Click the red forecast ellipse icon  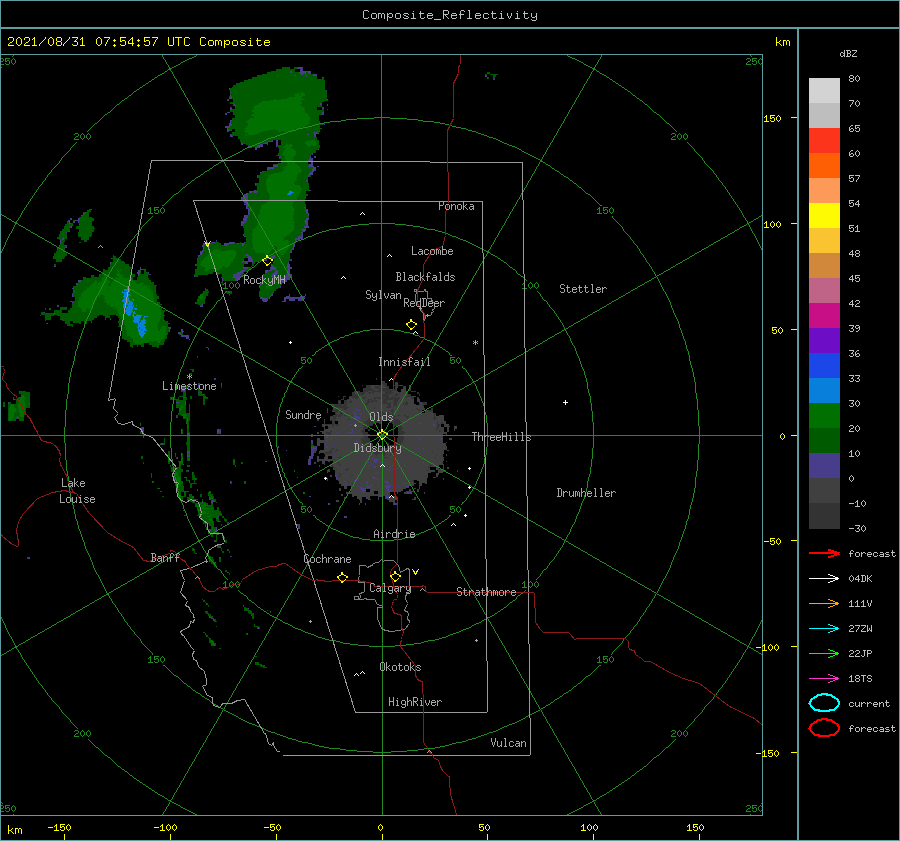pyautogui.click(x=824, y=728)
